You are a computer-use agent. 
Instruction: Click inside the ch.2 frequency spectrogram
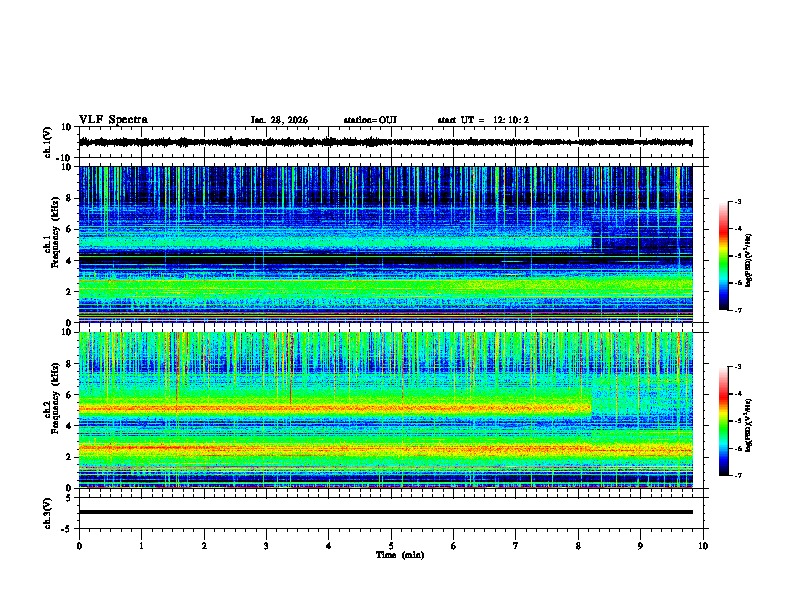pyautogui.click(x=385, y=410)
